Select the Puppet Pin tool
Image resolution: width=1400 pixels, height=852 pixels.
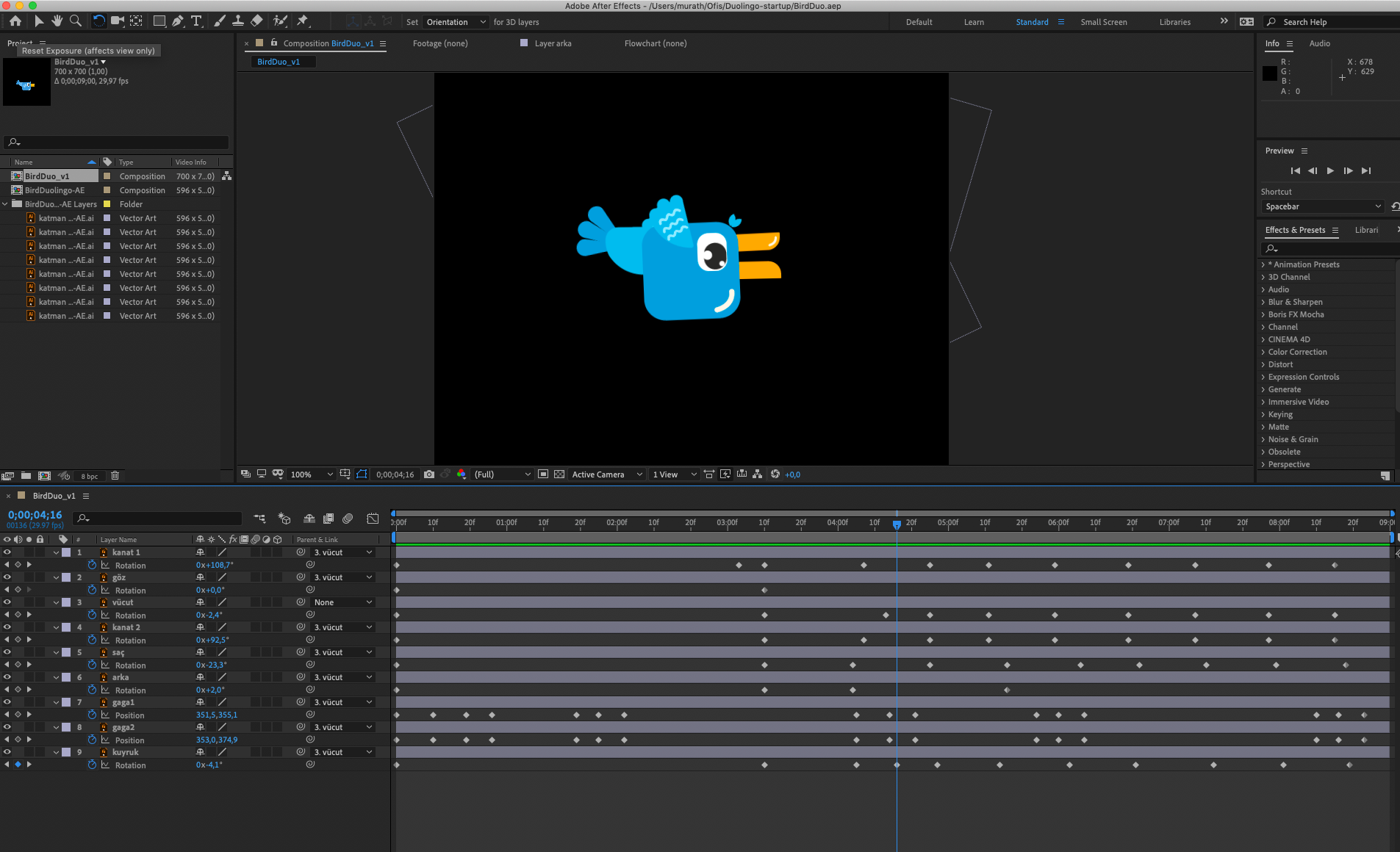point(303,21)
